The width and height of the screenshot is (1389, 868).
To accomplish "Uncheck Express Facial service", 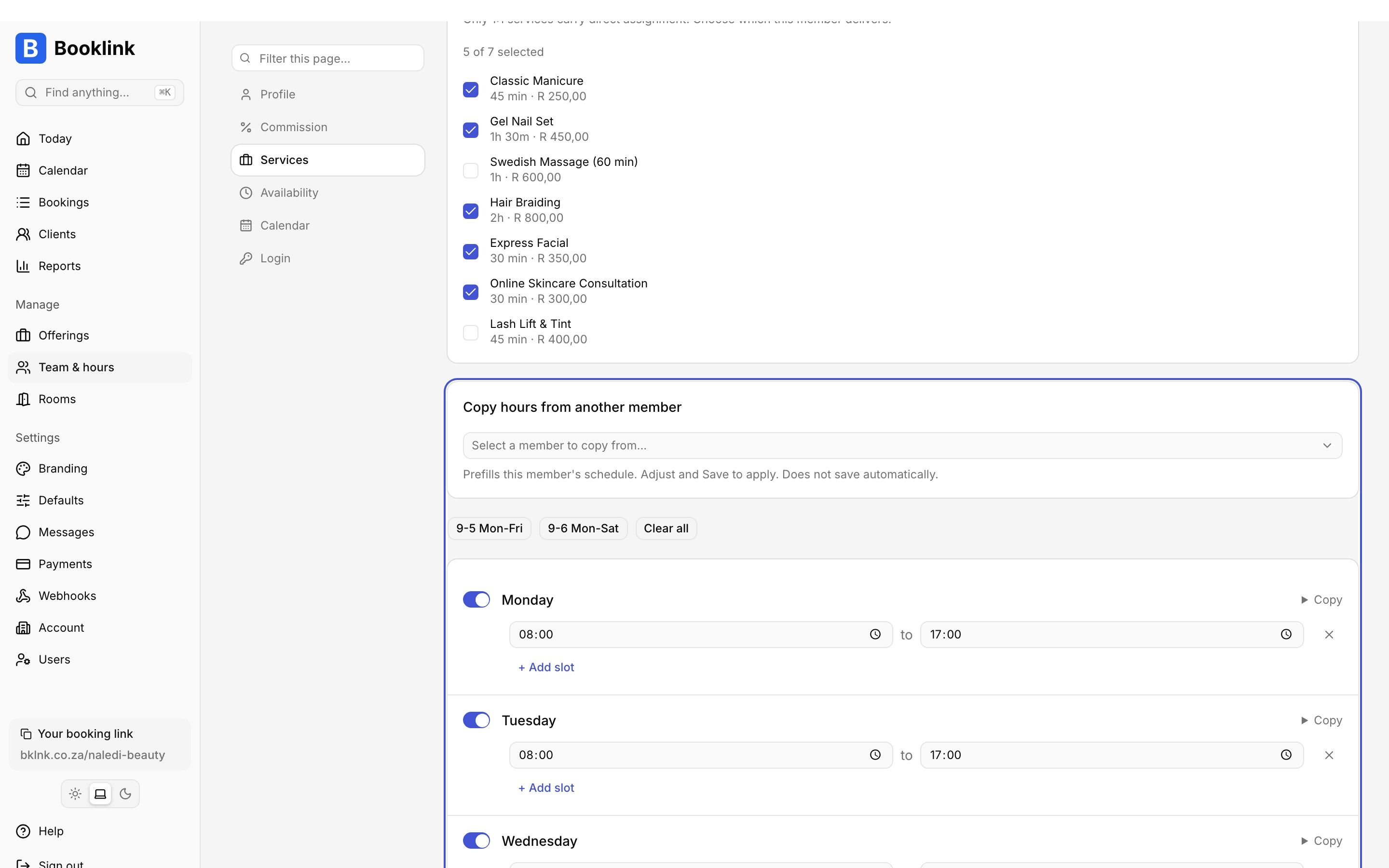I will pos(471,252).
